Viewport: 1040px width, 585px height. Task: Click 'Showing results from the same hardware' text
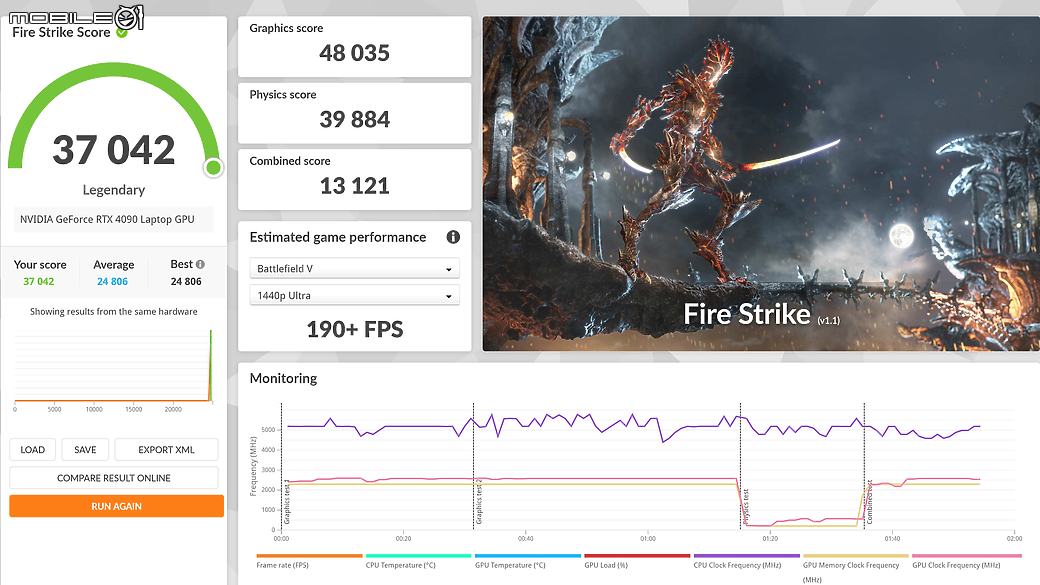[113, 311]
